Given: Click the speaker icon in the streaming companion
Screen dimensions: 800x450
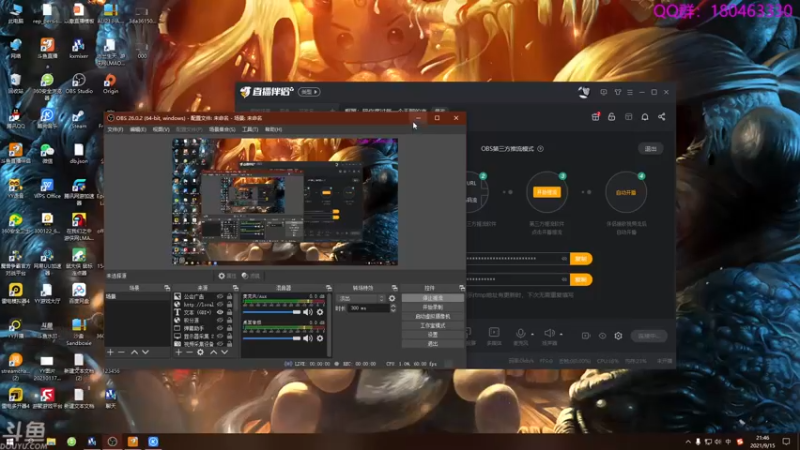Looking at the screenshot, I should point(549,333).
